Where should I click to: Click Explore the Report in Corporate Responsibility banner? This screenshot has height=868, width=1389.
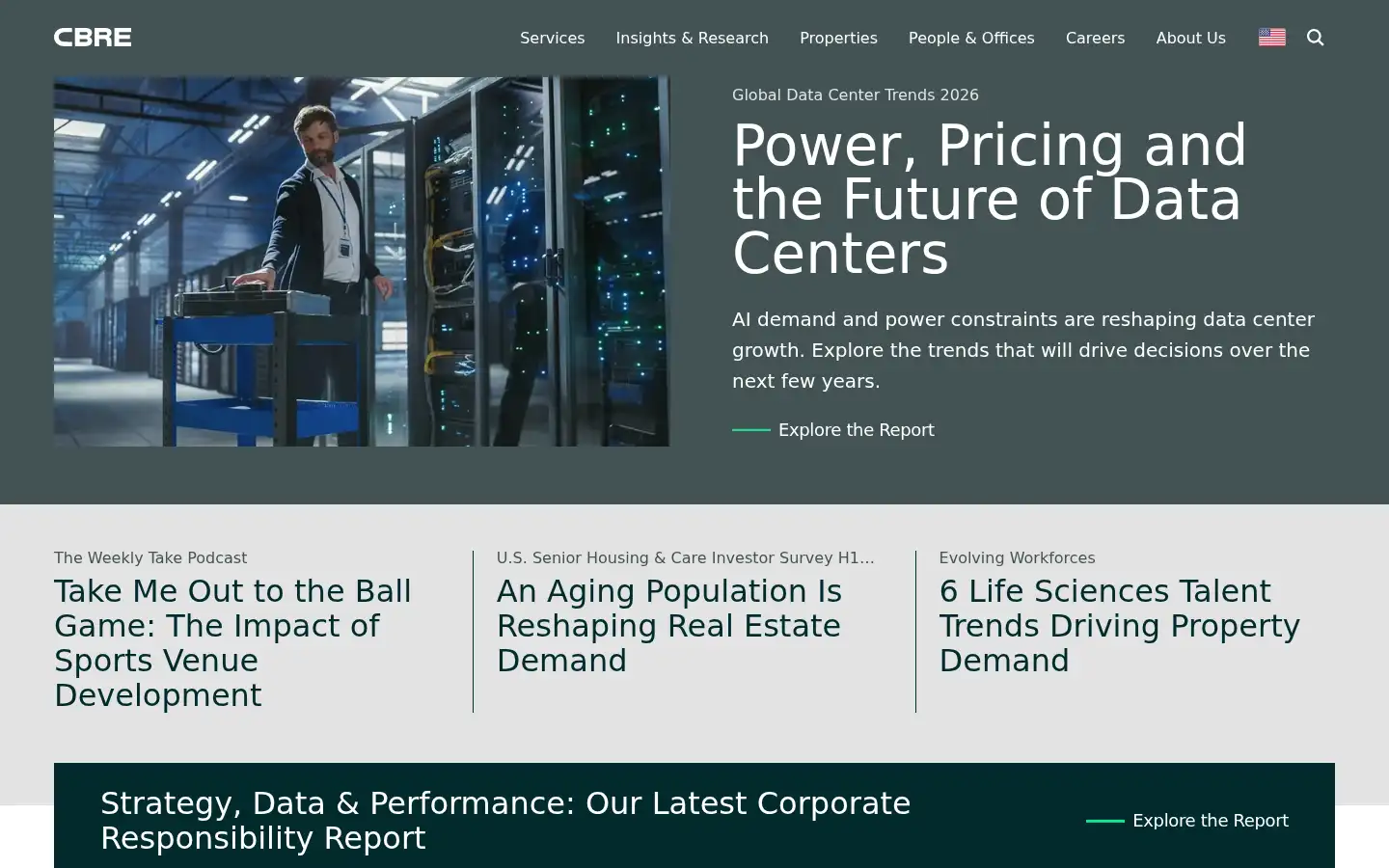point(1187,821)
